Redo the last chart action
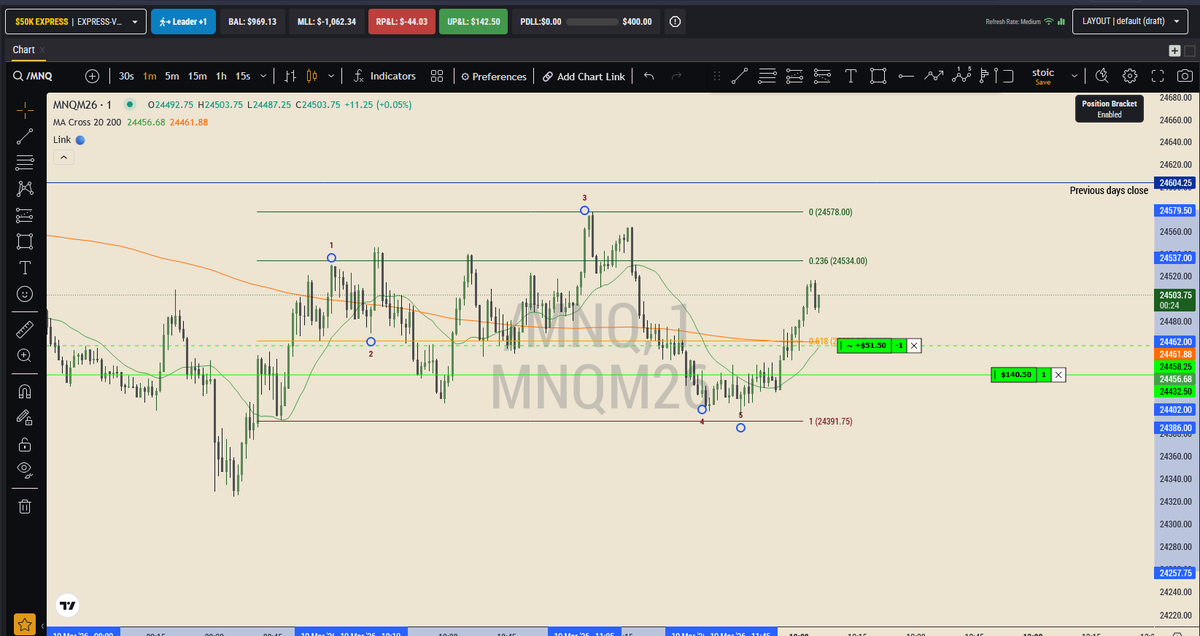This screenshot has height=636, width=1200. pyautogui.click(x=677, y=76)
